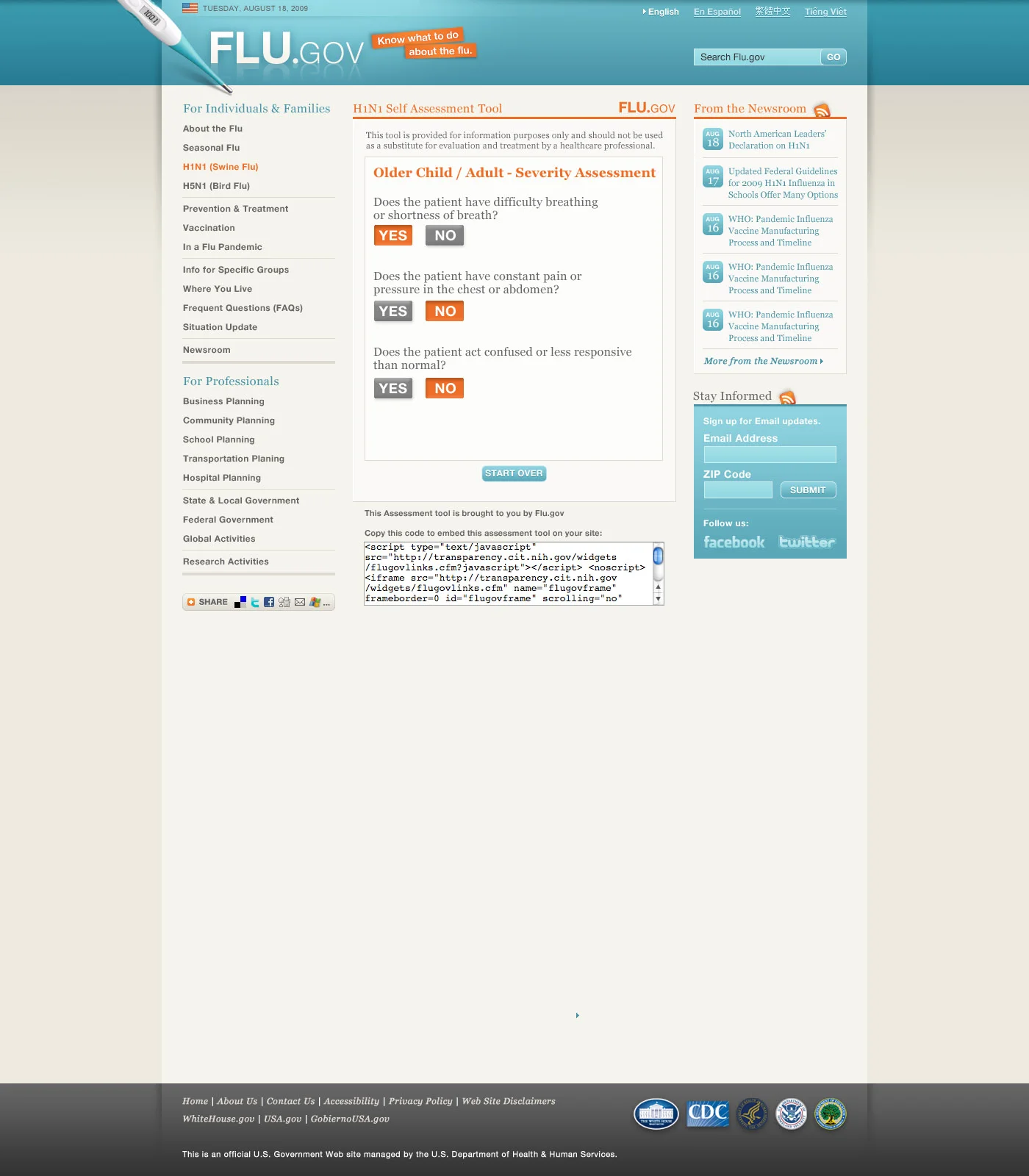Click the Search Flu.gov input field
Screen dimensions: 1029x1176
757,57
